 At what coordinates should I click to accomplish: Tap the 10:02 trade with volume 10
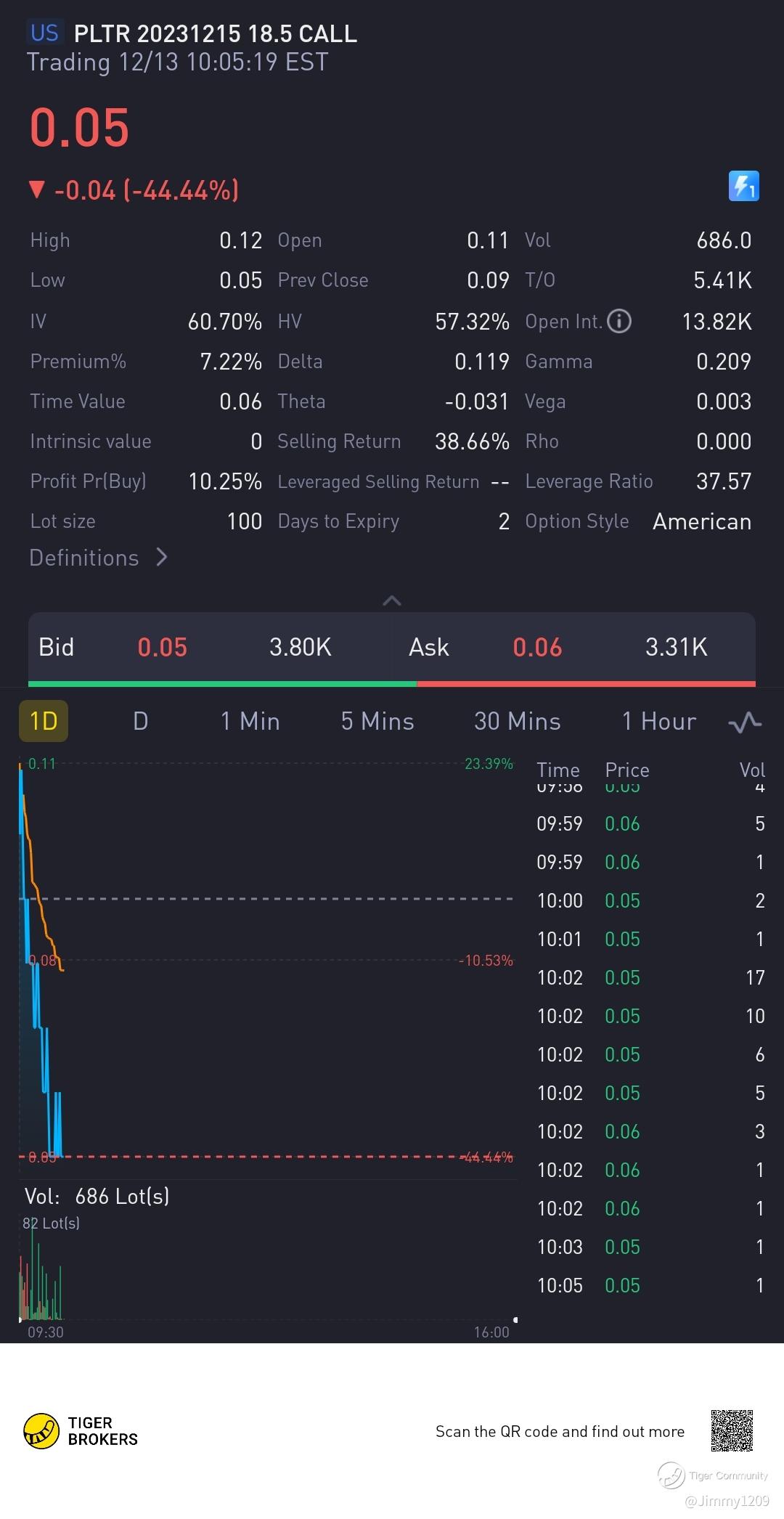(x=650, y=1016)
